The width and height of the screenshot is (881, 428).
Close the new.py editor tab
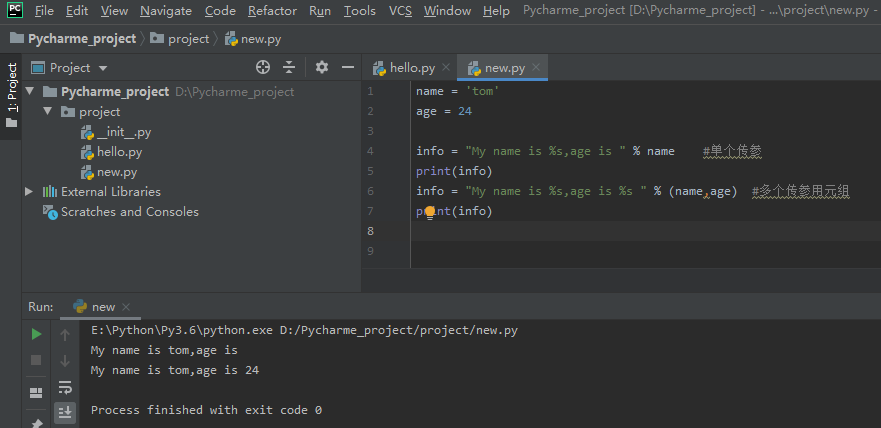pyautogui.click(x=536, y=68)
